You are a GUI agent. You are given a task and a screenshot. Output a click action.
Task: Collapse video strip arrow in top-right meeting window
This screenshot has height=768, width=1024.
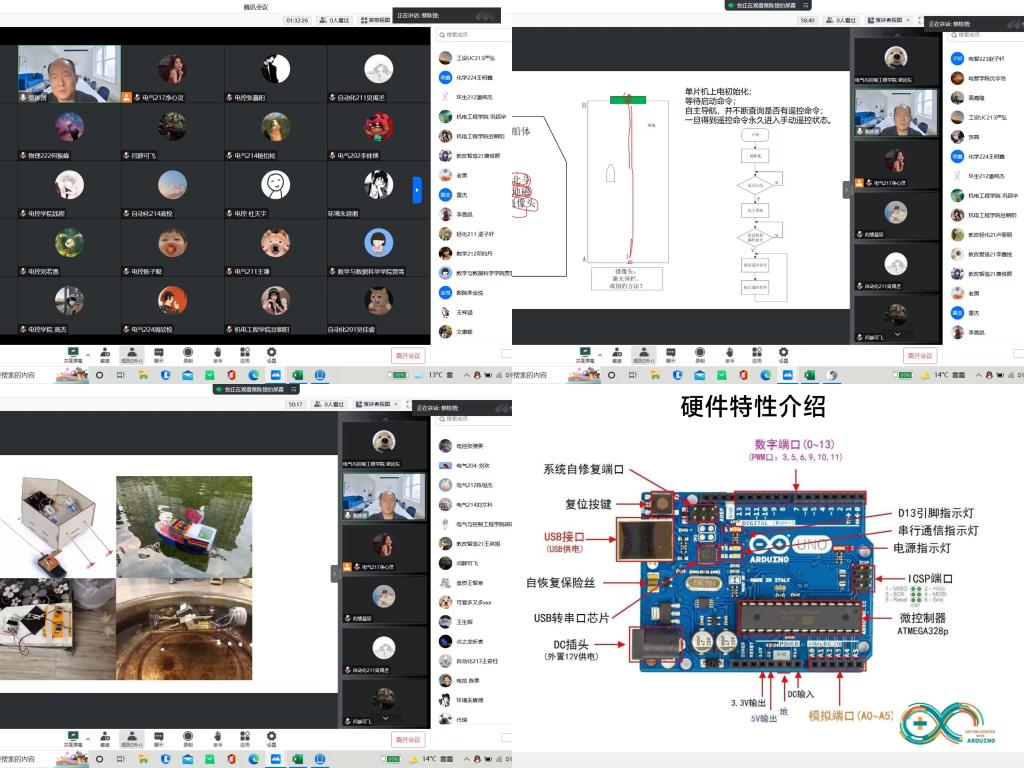[846, 188]
